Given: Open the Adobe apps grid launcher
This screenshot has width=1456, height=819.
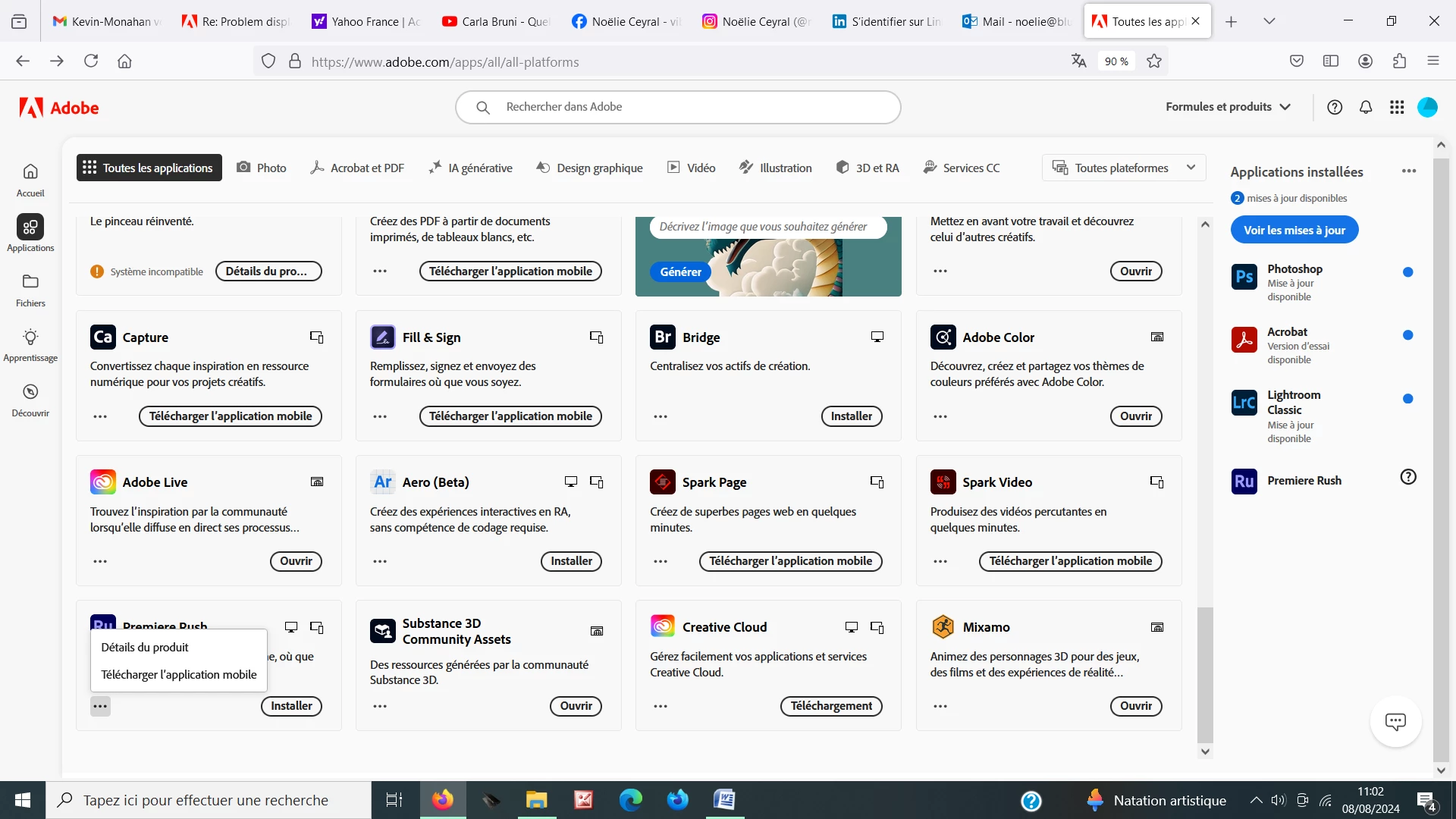Looking at the screenshot, I should pos(1397,108).
